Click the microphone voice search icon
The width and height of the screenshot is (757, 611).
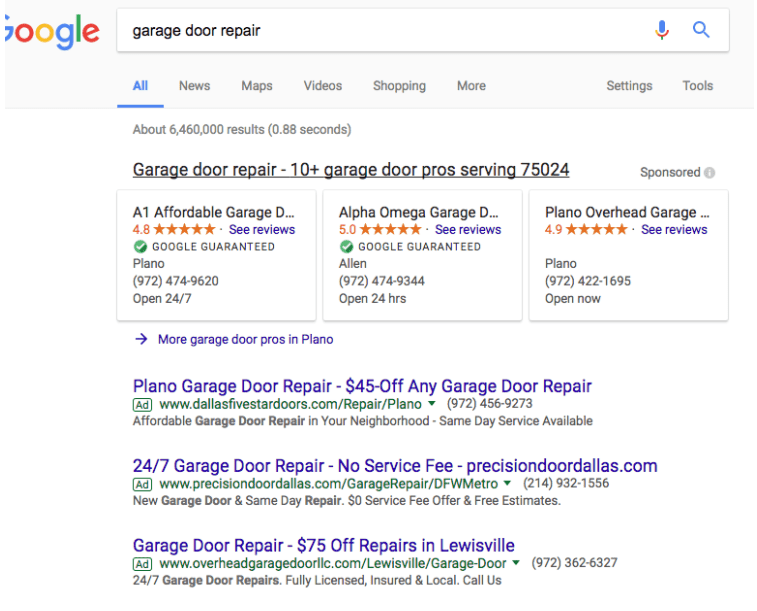click(x=662, y=30)
